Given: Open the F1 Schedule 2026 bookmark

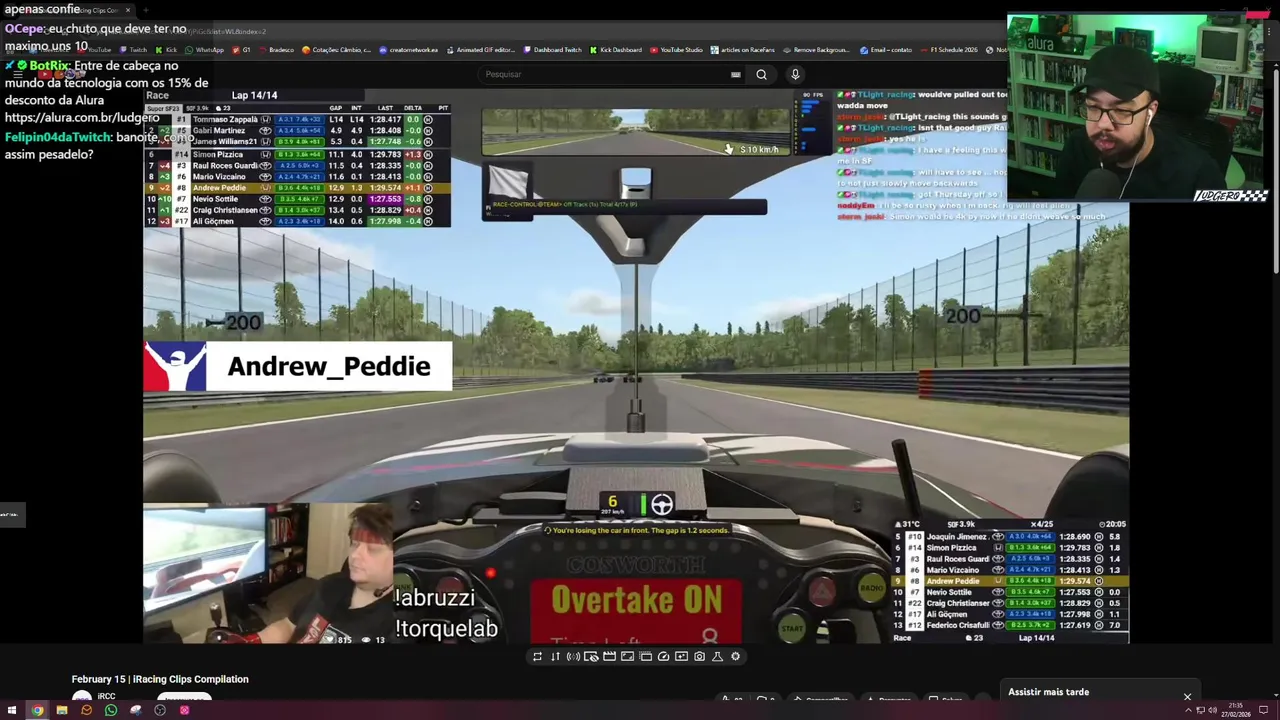Looking at the screenshot, I should click(x=948, y=50).
